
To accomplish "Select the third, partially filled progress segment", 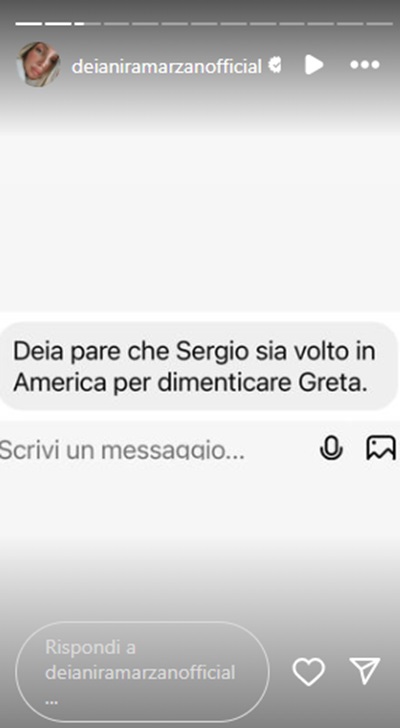I will point(88,23).
